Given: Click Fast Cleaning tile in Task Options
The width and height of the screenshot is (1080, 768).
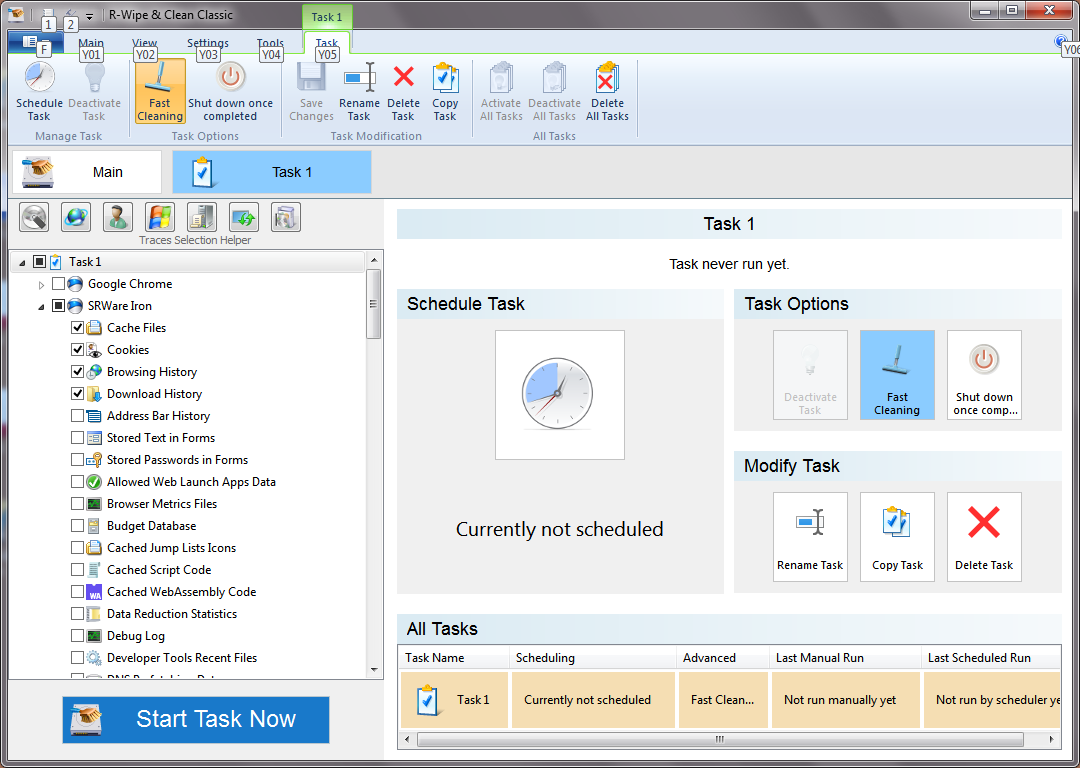Looking at the screenshot, I should point(897,375).
